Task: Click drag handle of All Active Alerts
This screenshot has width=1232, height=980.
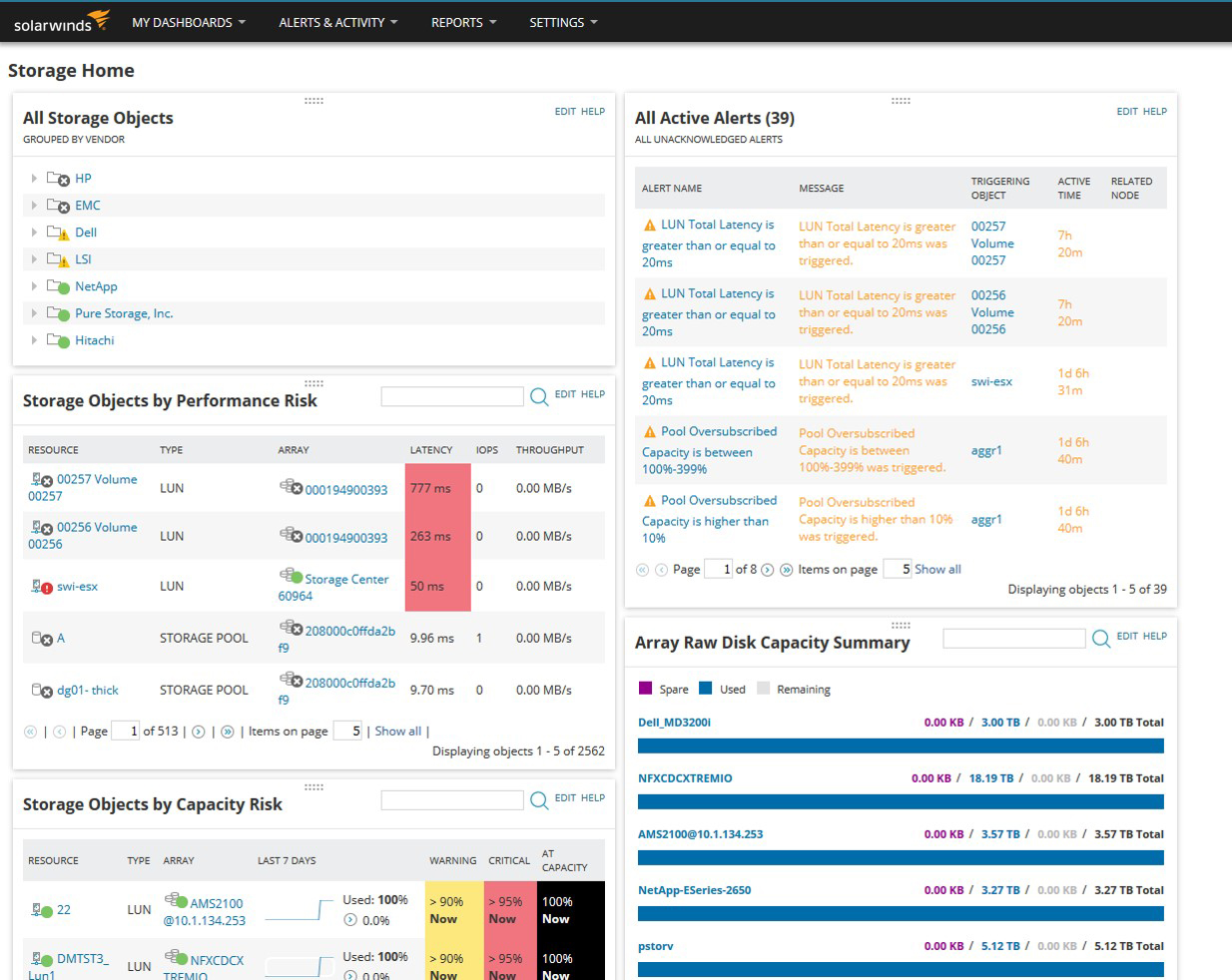Action: 901,101
